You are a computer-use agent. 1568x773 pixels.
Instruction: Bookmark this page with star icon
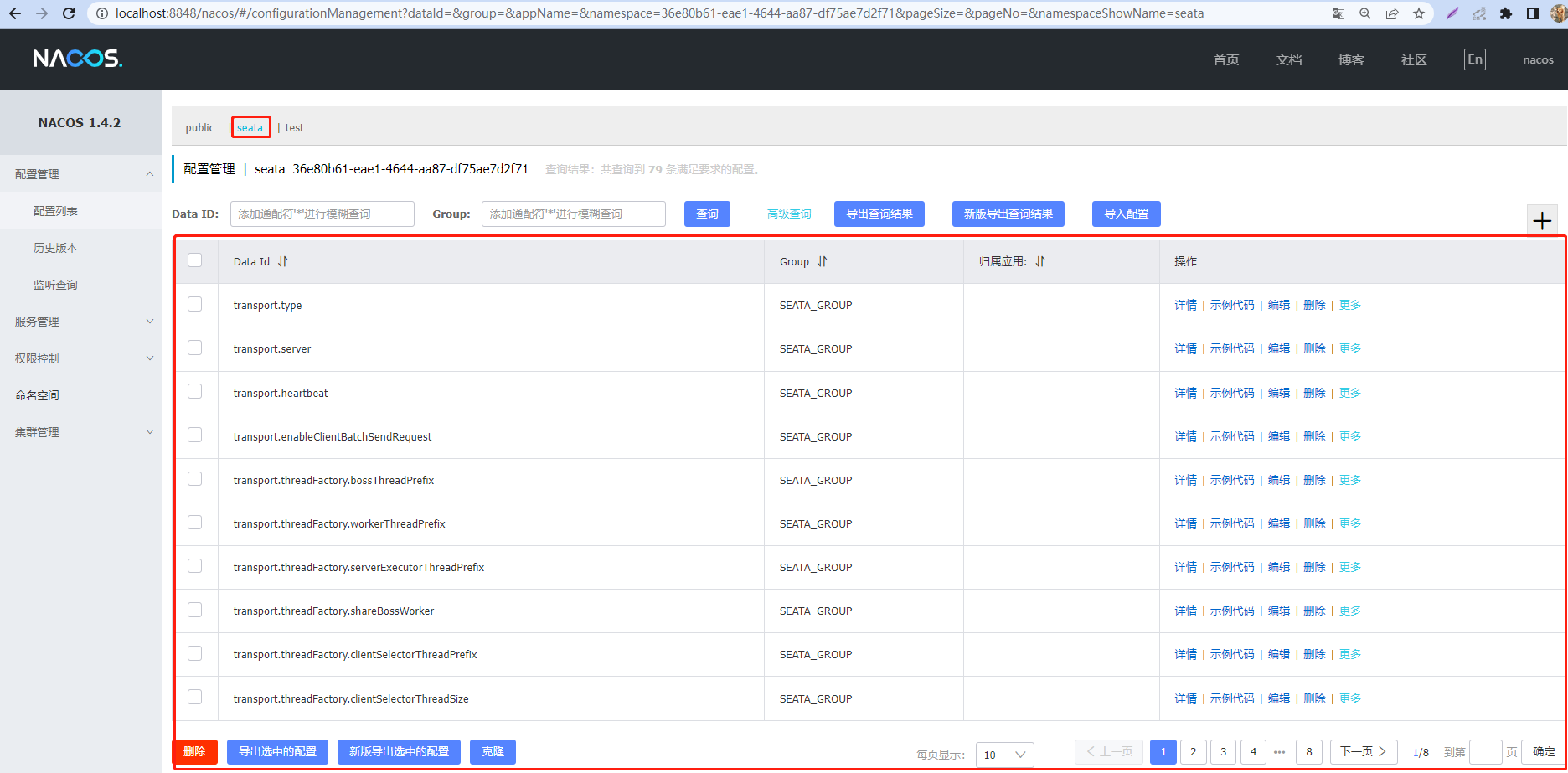pos(1419,13)
